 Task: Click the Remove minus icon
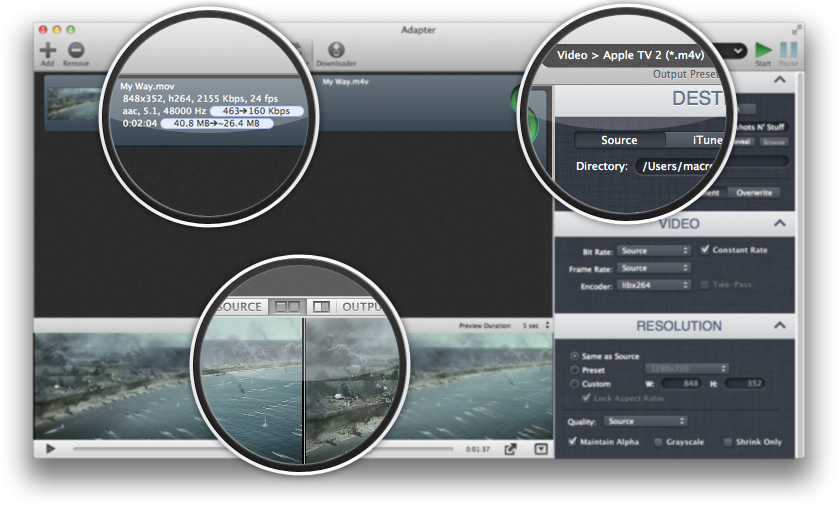pyautogui.click(x=76, y=50)
